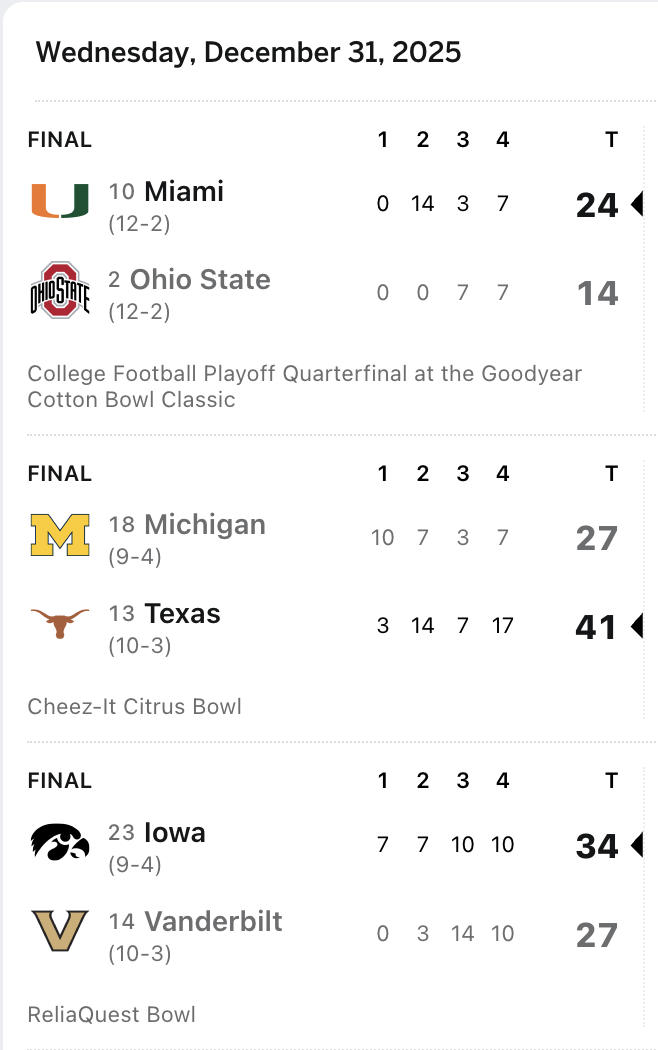Screen dimensions: 658x1050
Task: Click the Iowa Hawkeyes logo
Action: pyautogui.click(x=59, y=842)
